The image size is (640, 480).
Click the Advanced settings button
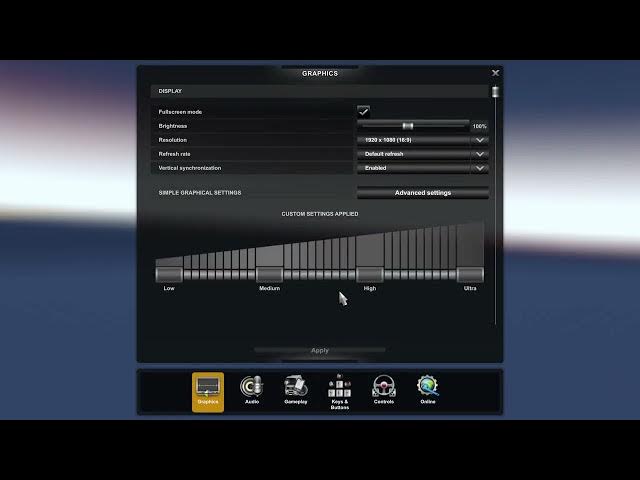click(x=423, y=193)
